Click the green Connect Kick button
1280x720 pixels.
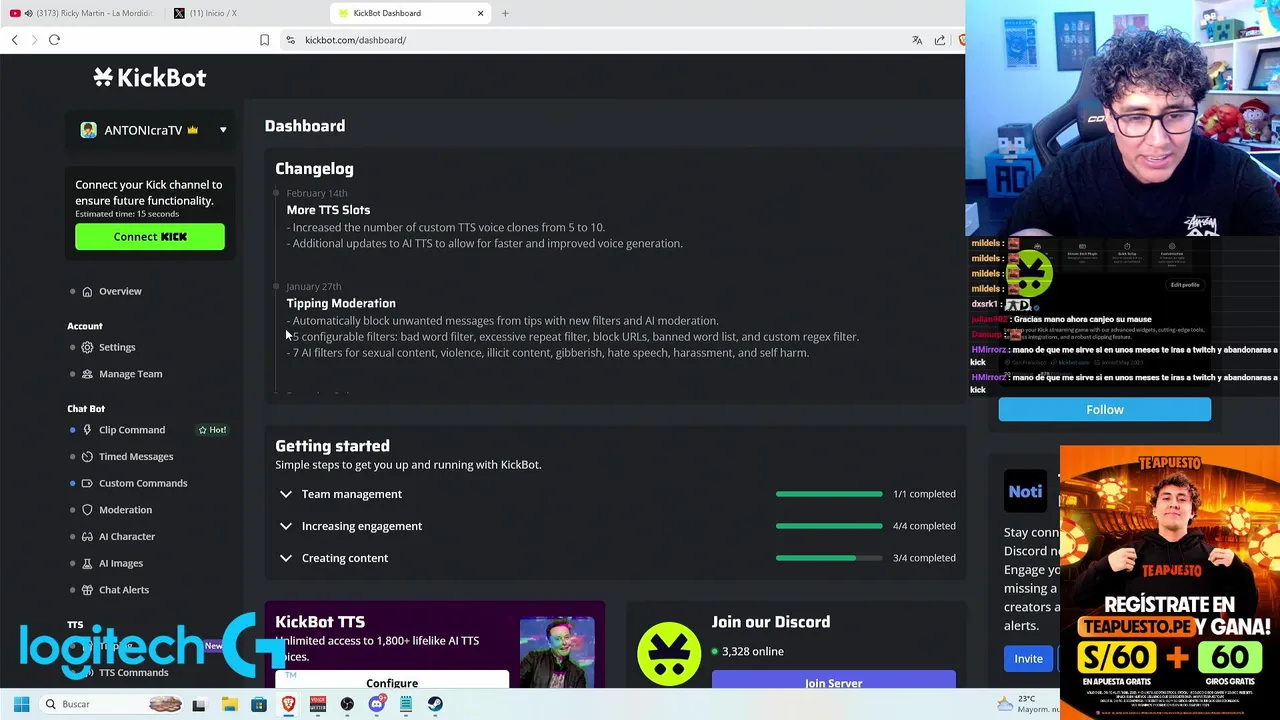point(150,237)
